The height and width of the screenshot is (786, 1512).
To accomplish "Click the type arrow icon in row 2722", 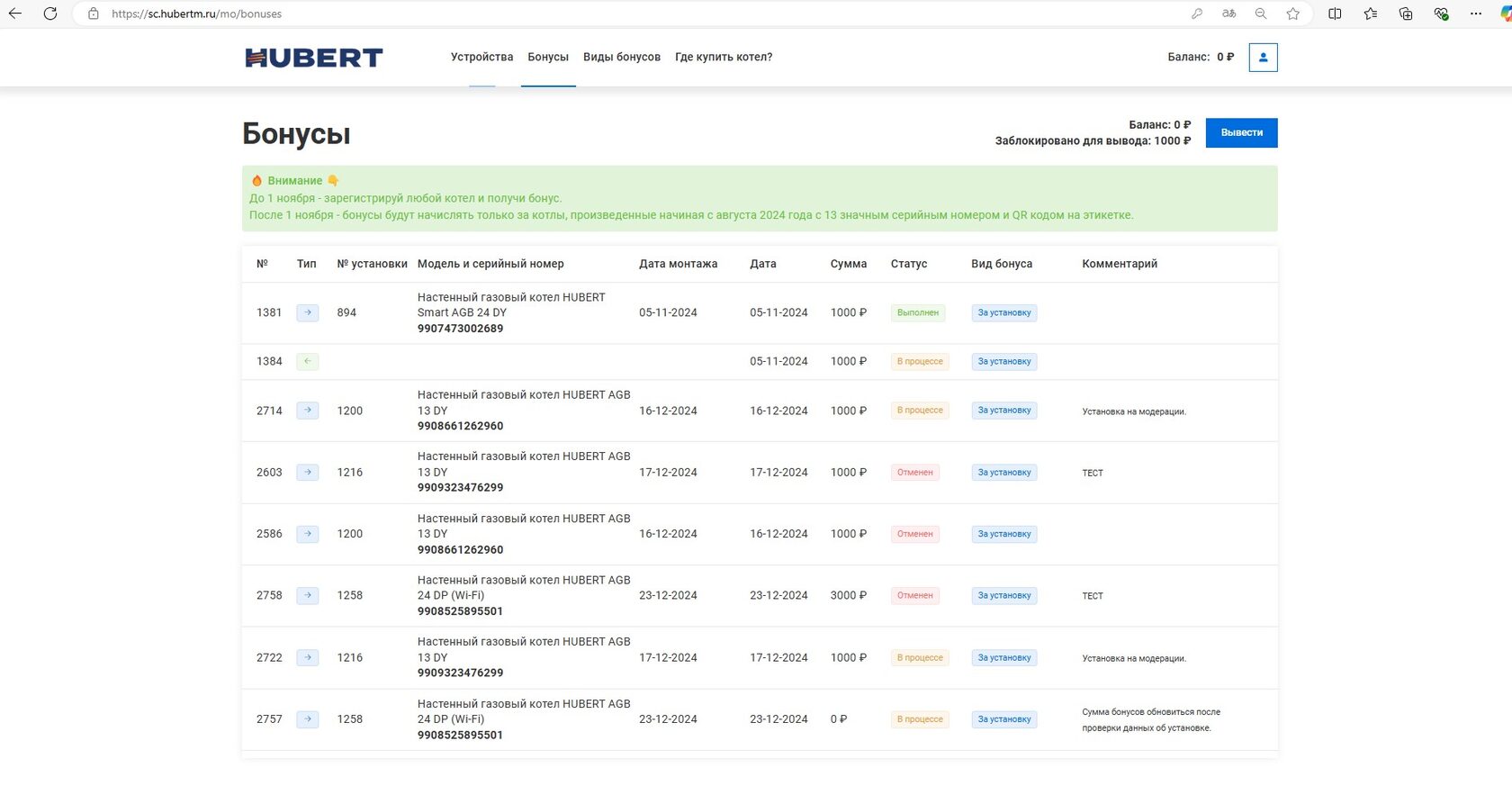I will [x=308, y=657].
